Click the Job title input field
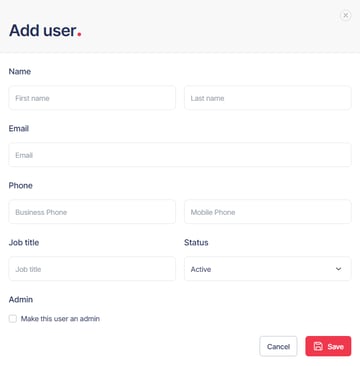The width and height of the screenshot is (360, 366). coord(92,269)
